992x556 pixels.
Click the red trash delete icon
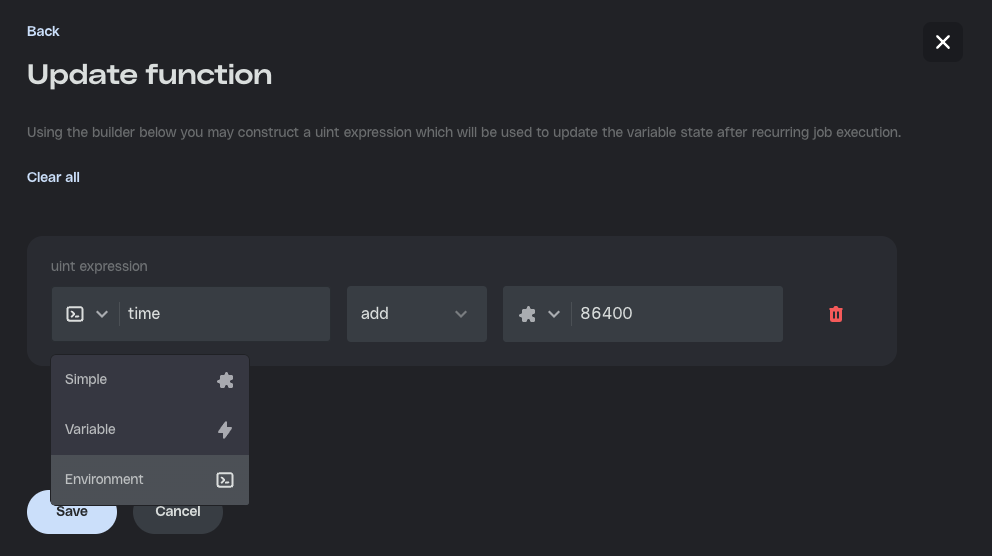pos(836,314)
